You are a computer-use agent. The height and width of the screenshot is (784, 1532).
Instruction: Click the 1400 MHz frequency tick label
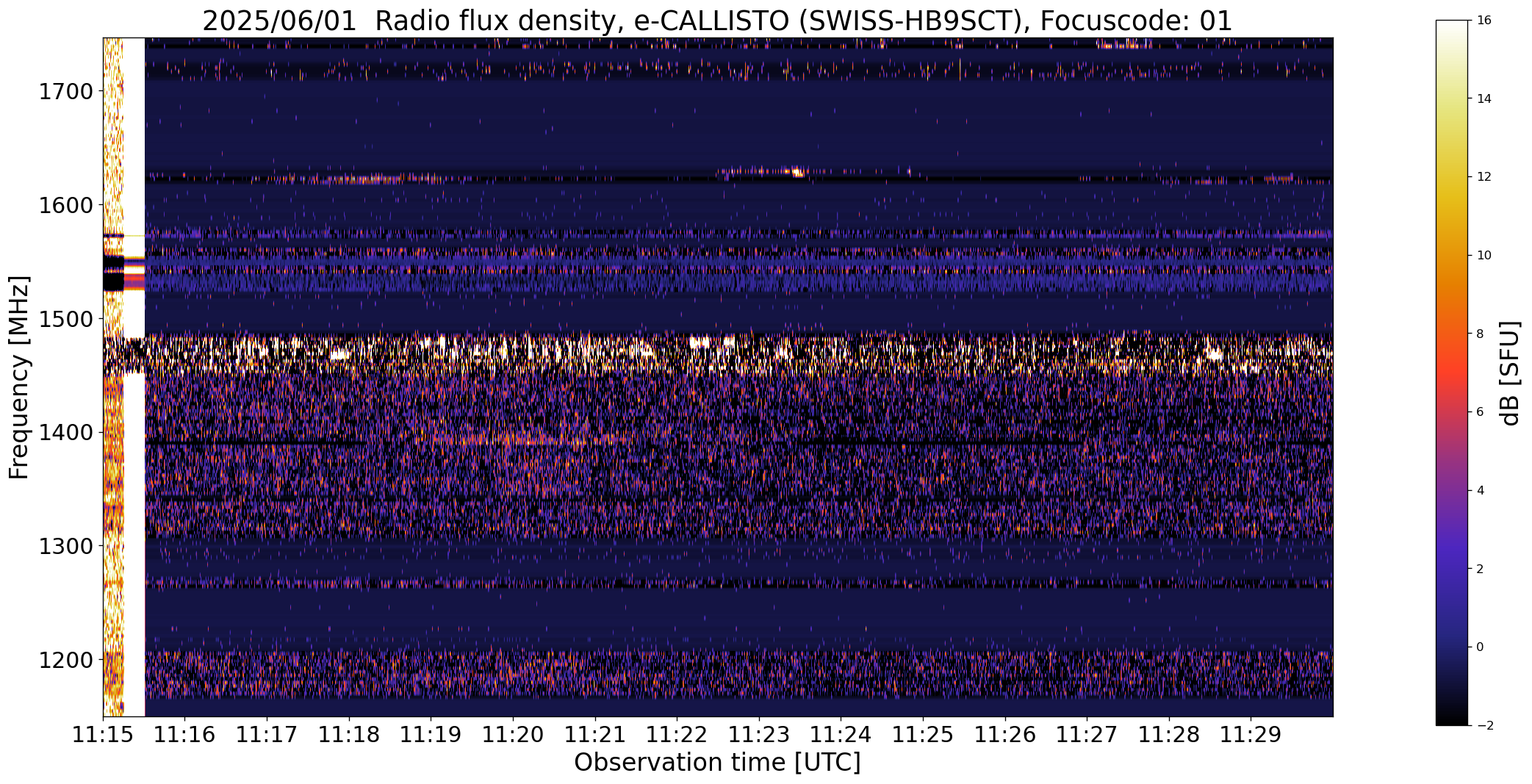tap(65, 432)
